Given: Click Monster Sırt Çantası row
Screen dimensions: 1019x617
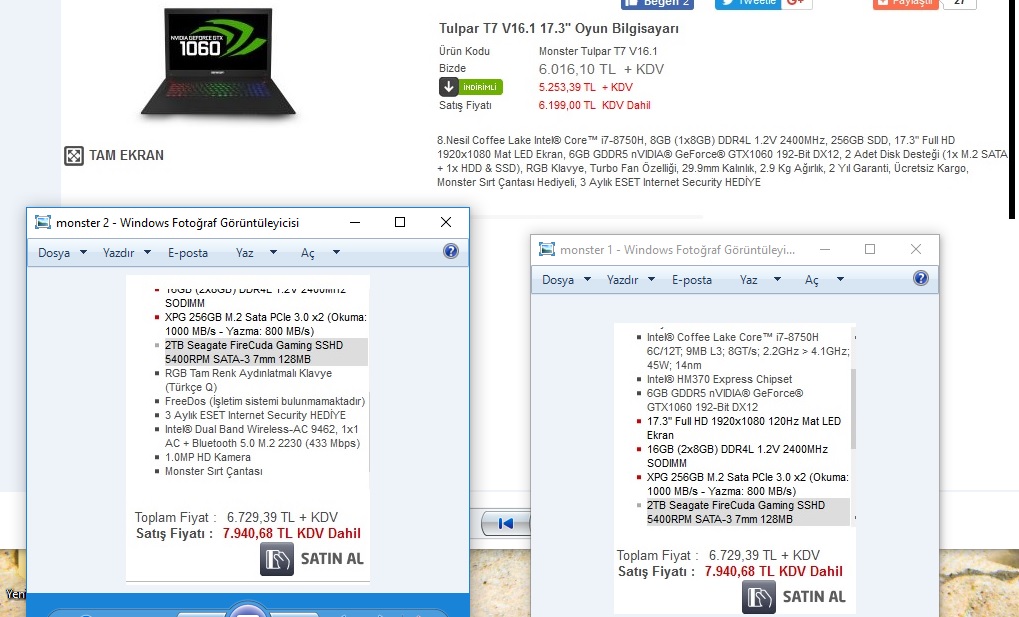Looking at the screenshot, I should click(209, 471).
